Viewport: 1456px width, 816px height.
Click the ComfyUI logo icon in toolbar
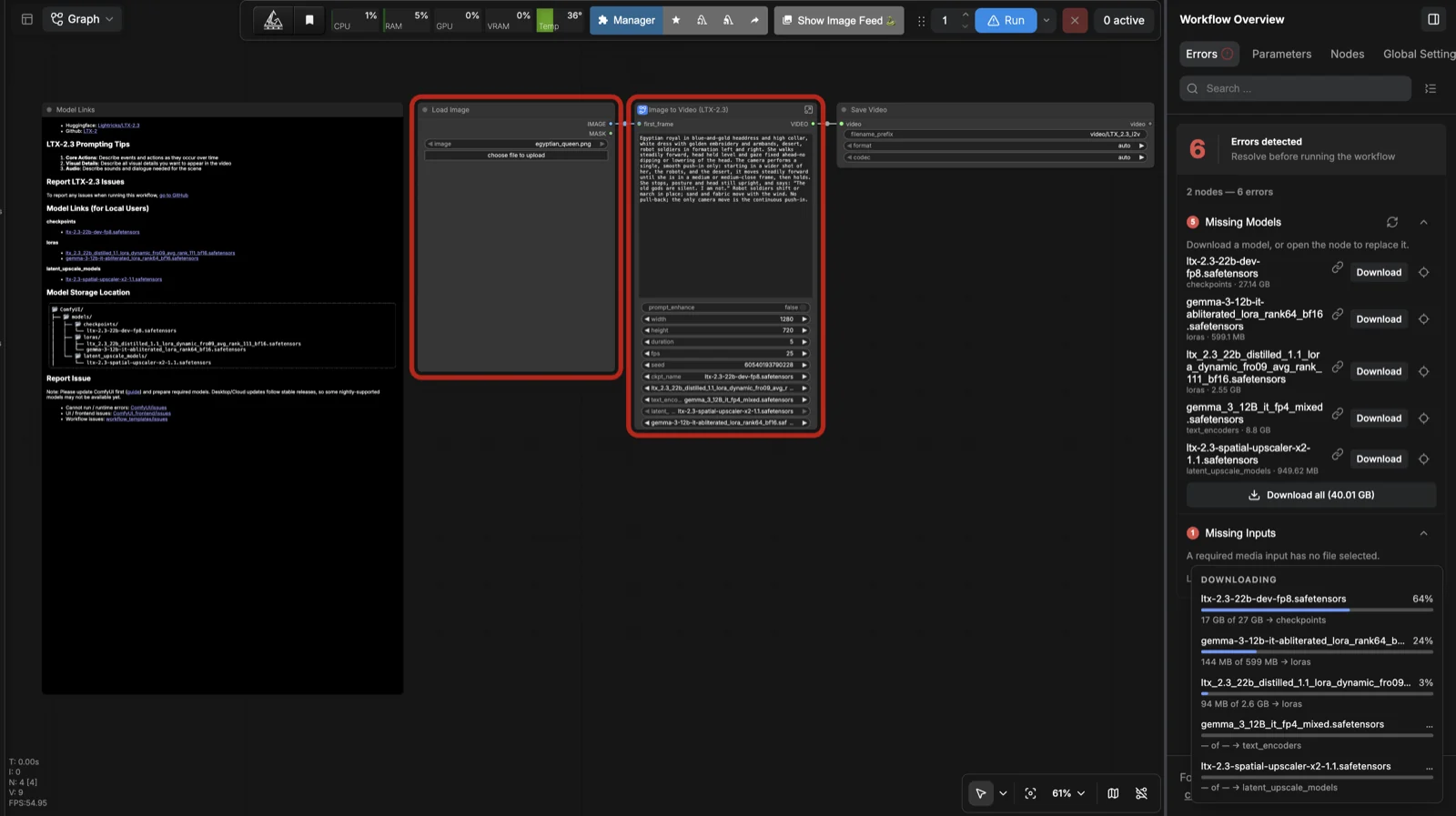273,20
